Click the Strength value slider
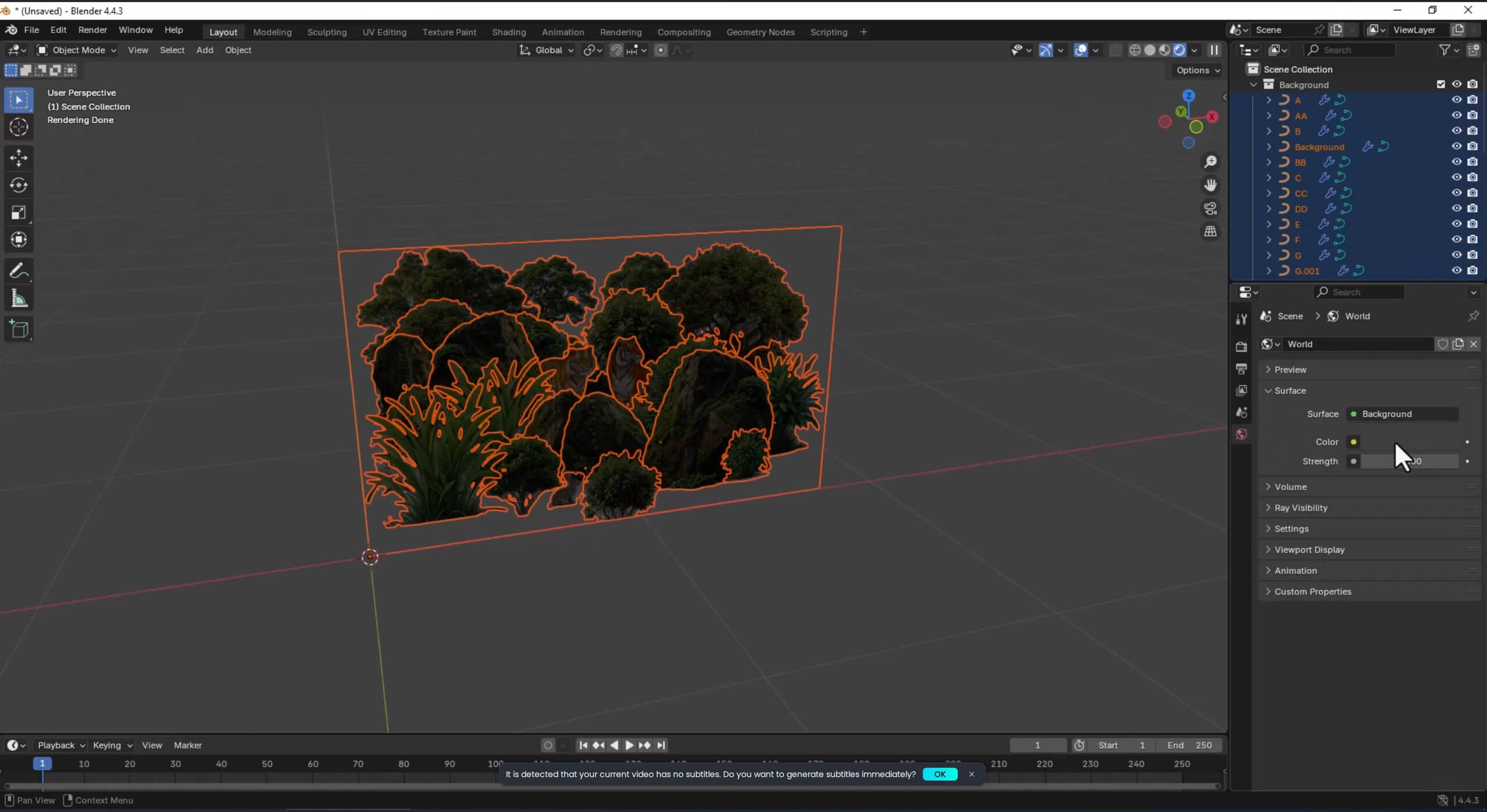Screen dimensions: 1487x812 click(1409, 462)
